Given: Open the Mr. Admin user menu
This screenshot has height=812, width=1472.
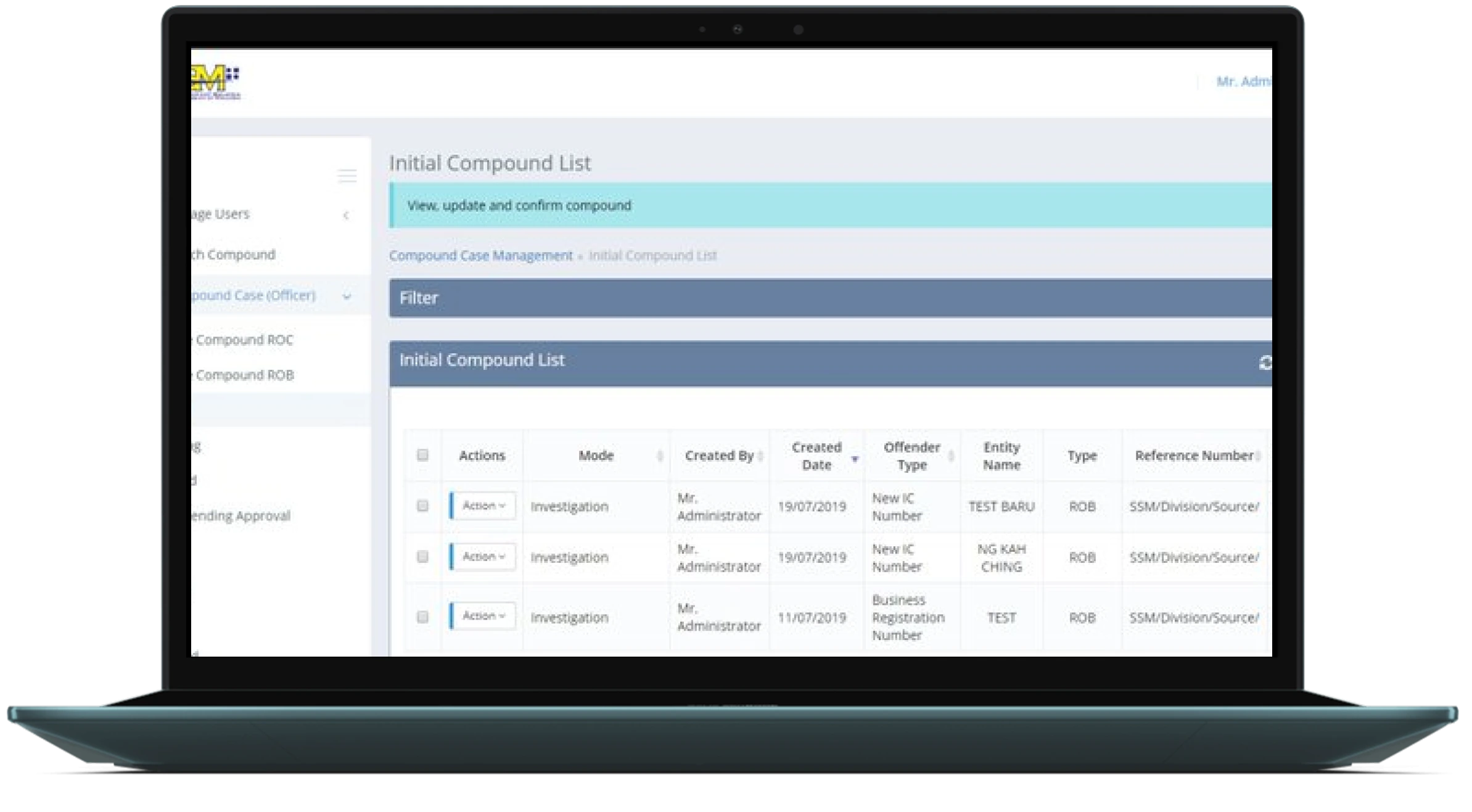Looking at the screenshot, I should click(x=1243, y=81).
